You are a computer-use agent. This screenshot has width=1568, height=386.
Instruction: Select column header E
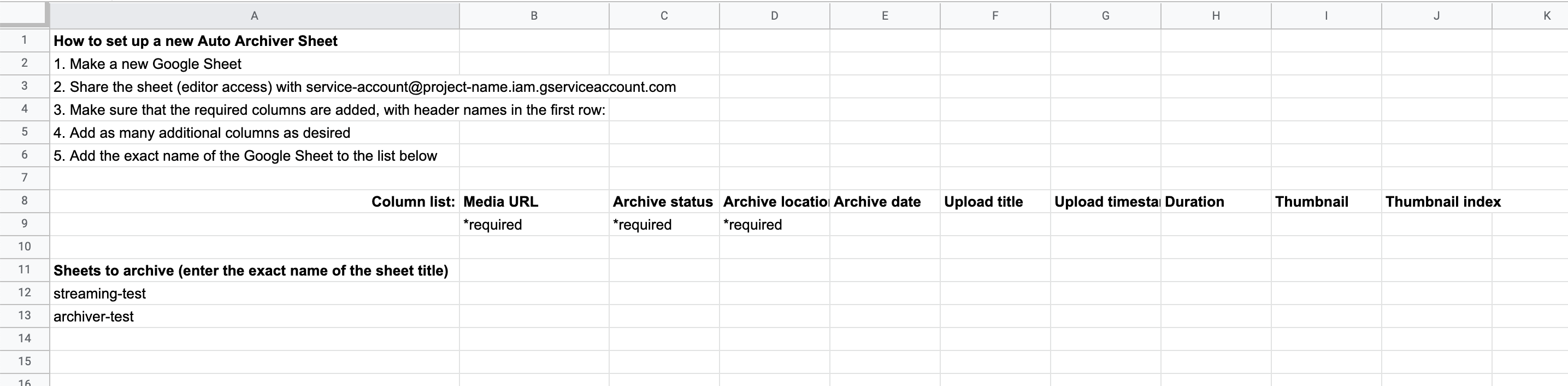885,15
